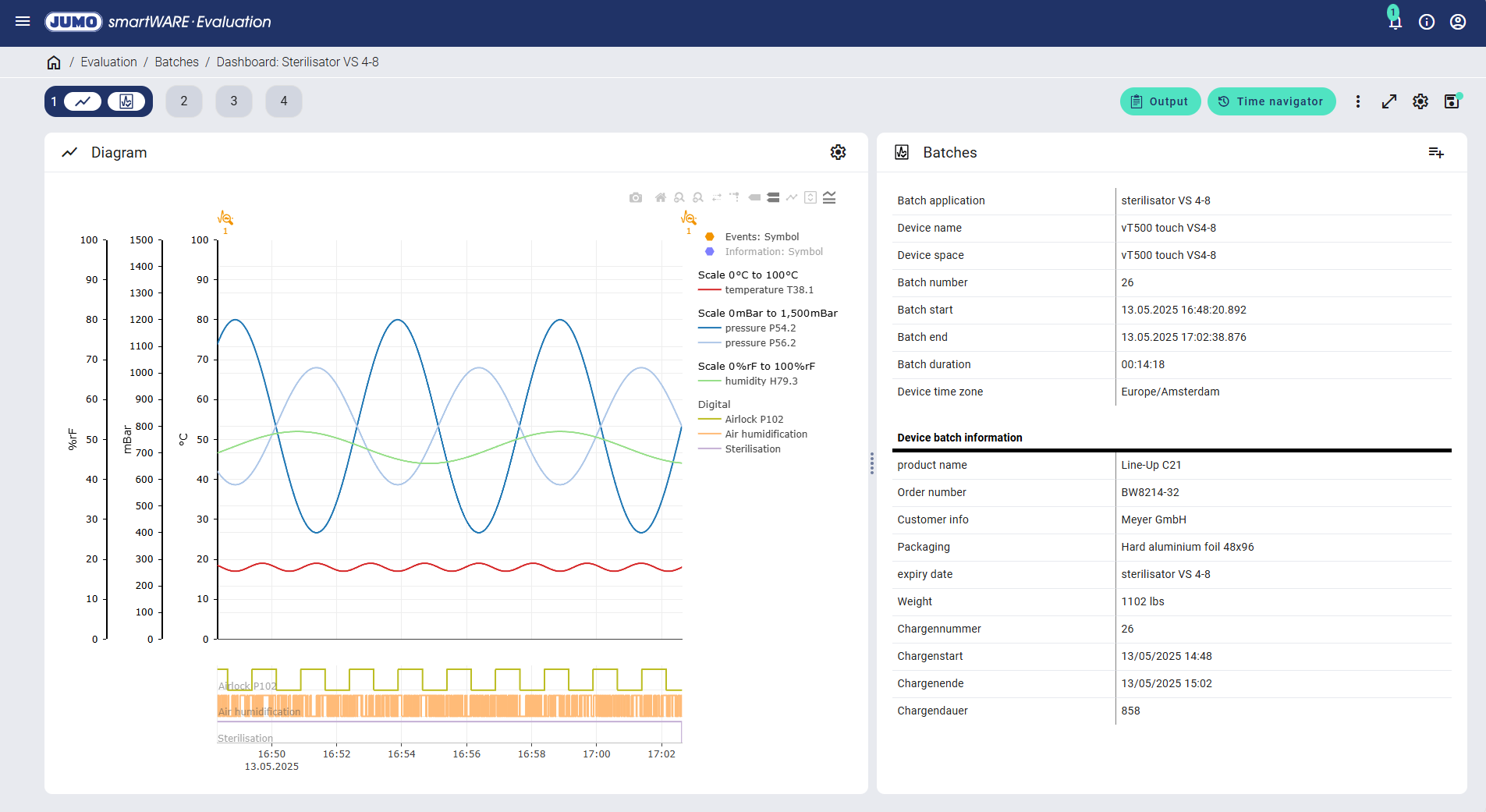Reset chart axes with home icon

pos(660,197)
